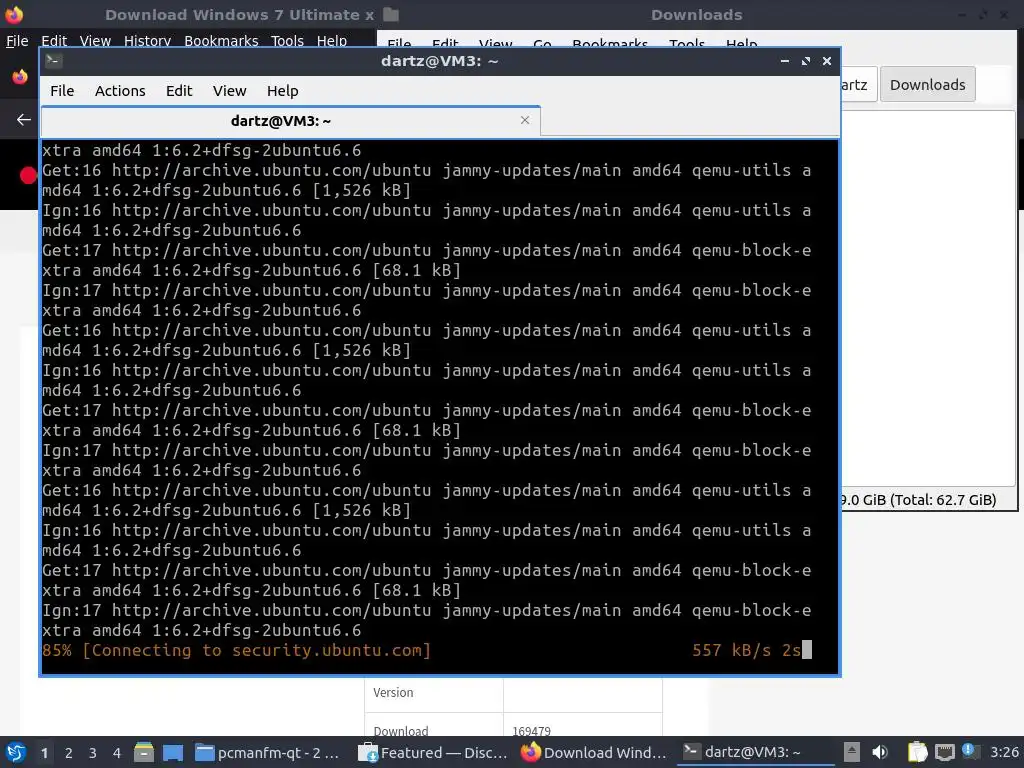The image size is (1024, 768).
Task: Open Firefox File menu
Action: tap(17, 41)
